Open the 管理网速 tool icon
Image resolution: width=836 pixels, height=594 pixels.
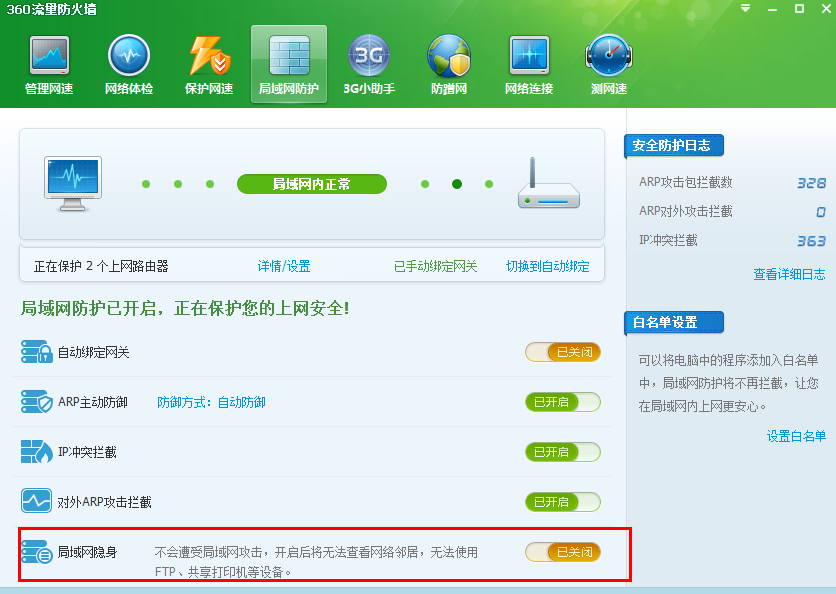[x=49, y=55]
